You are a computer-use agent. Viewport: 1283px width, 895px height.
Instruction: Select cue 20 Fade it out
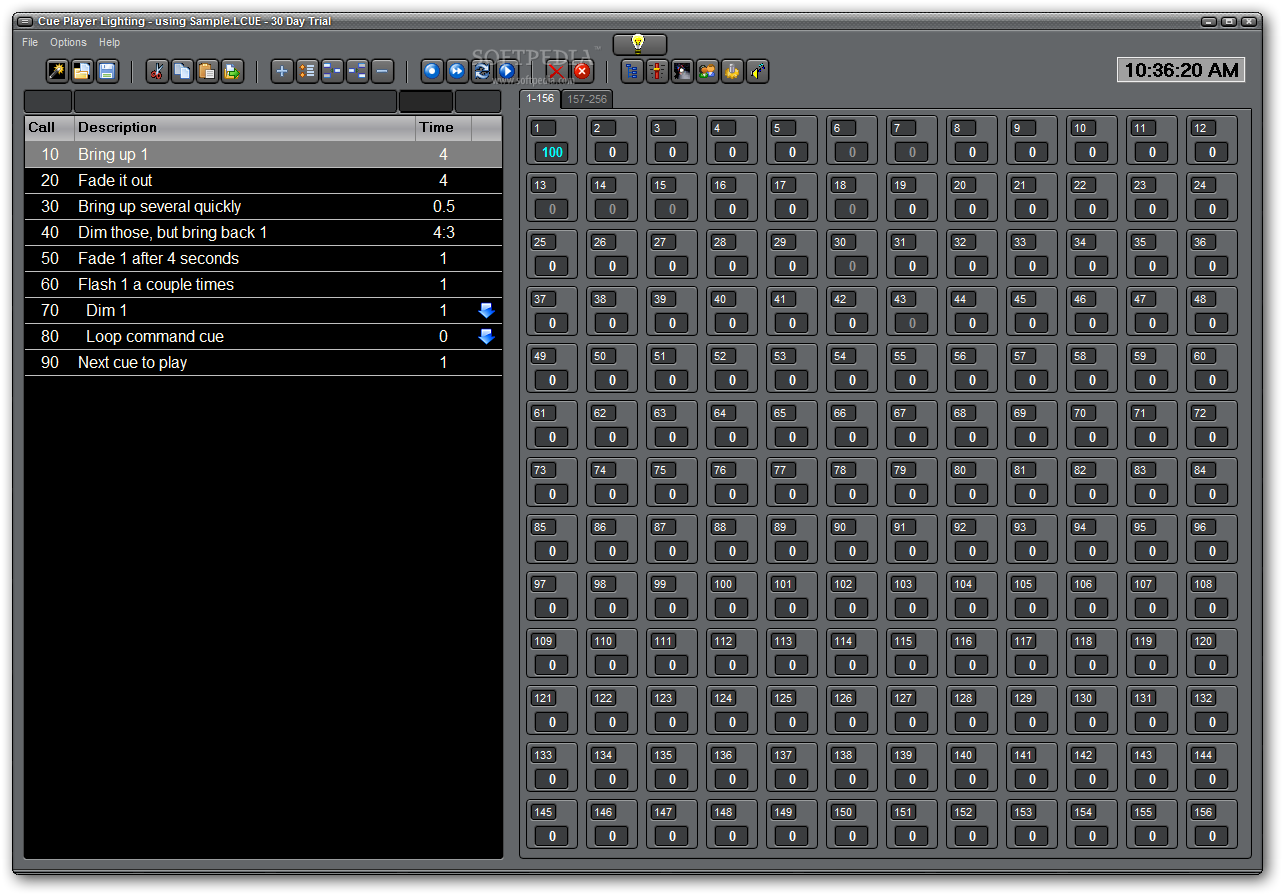[263, 180]
